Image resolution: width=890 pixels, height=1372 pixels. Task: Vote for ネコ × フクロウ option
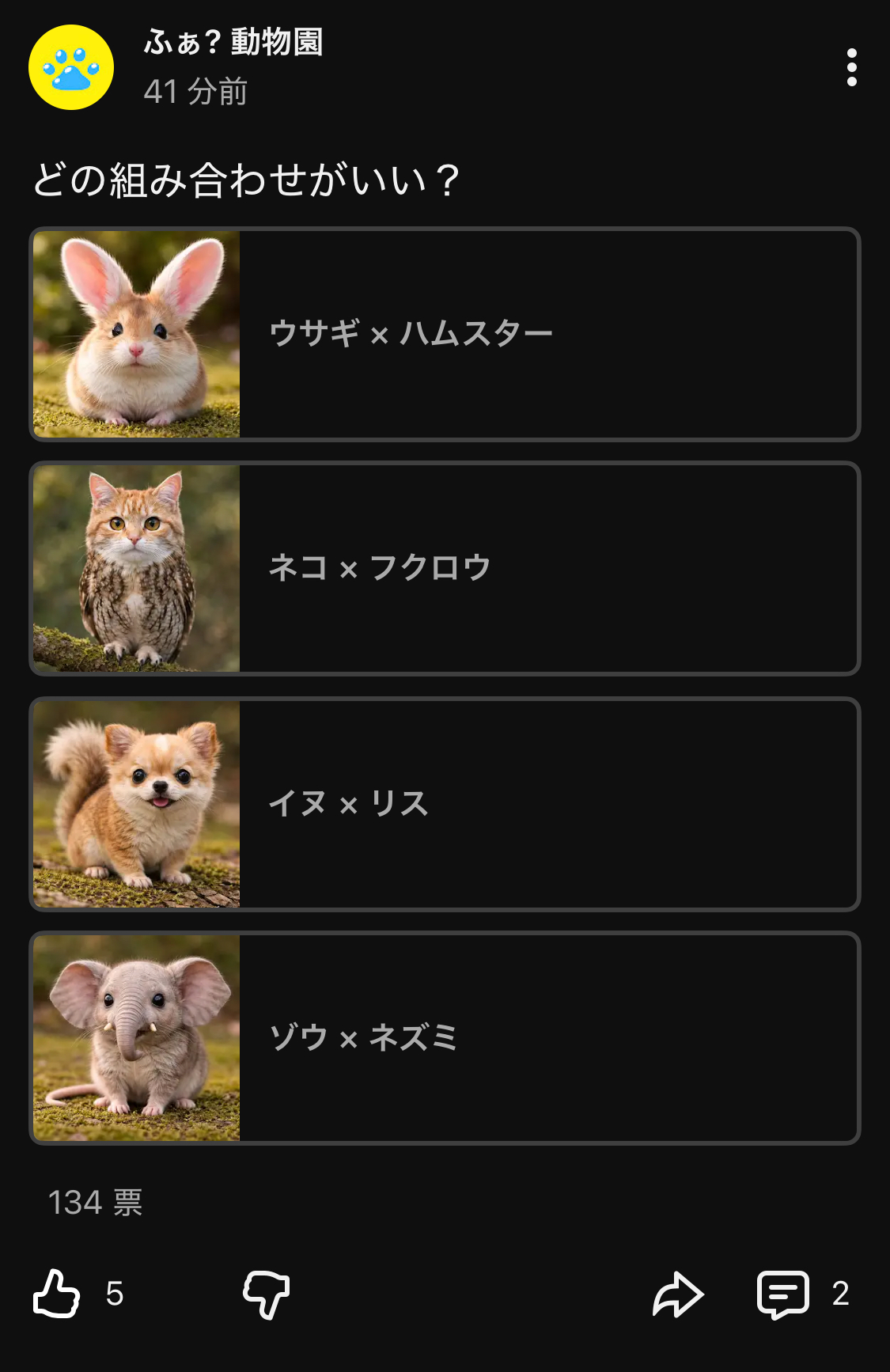coord(445,568)
